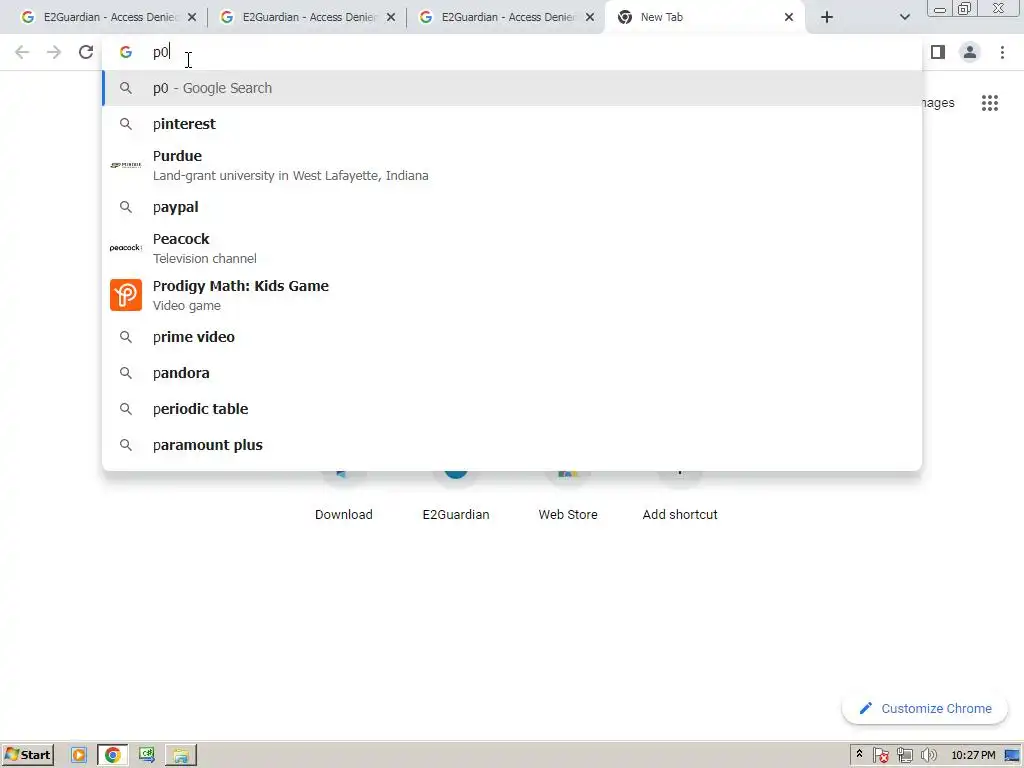Click the Google G icon in the omnibox
The height and width of the screenshot is (768, 1024).
coord(125,52)
